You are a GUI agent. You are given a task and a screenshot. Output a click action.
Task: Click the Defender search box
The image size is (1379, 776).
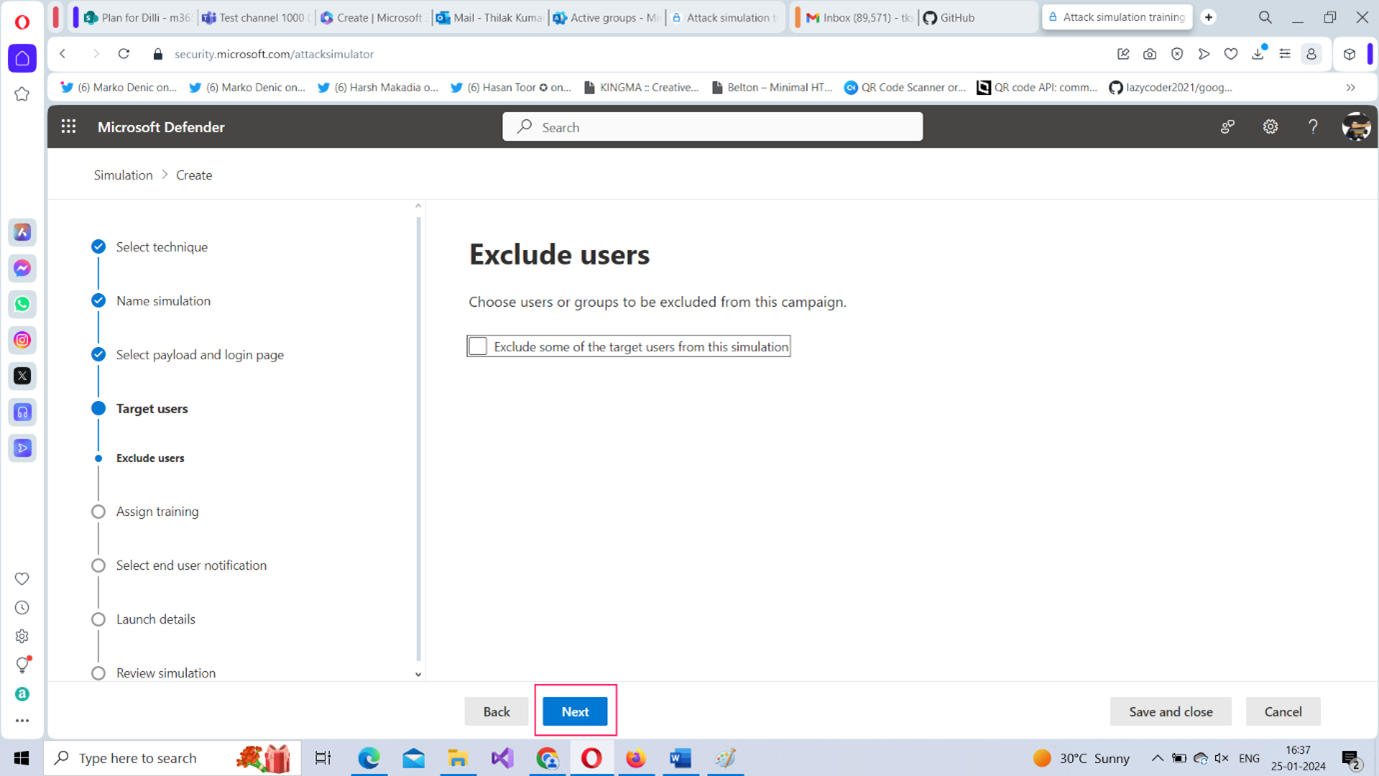tap(712, 127)
